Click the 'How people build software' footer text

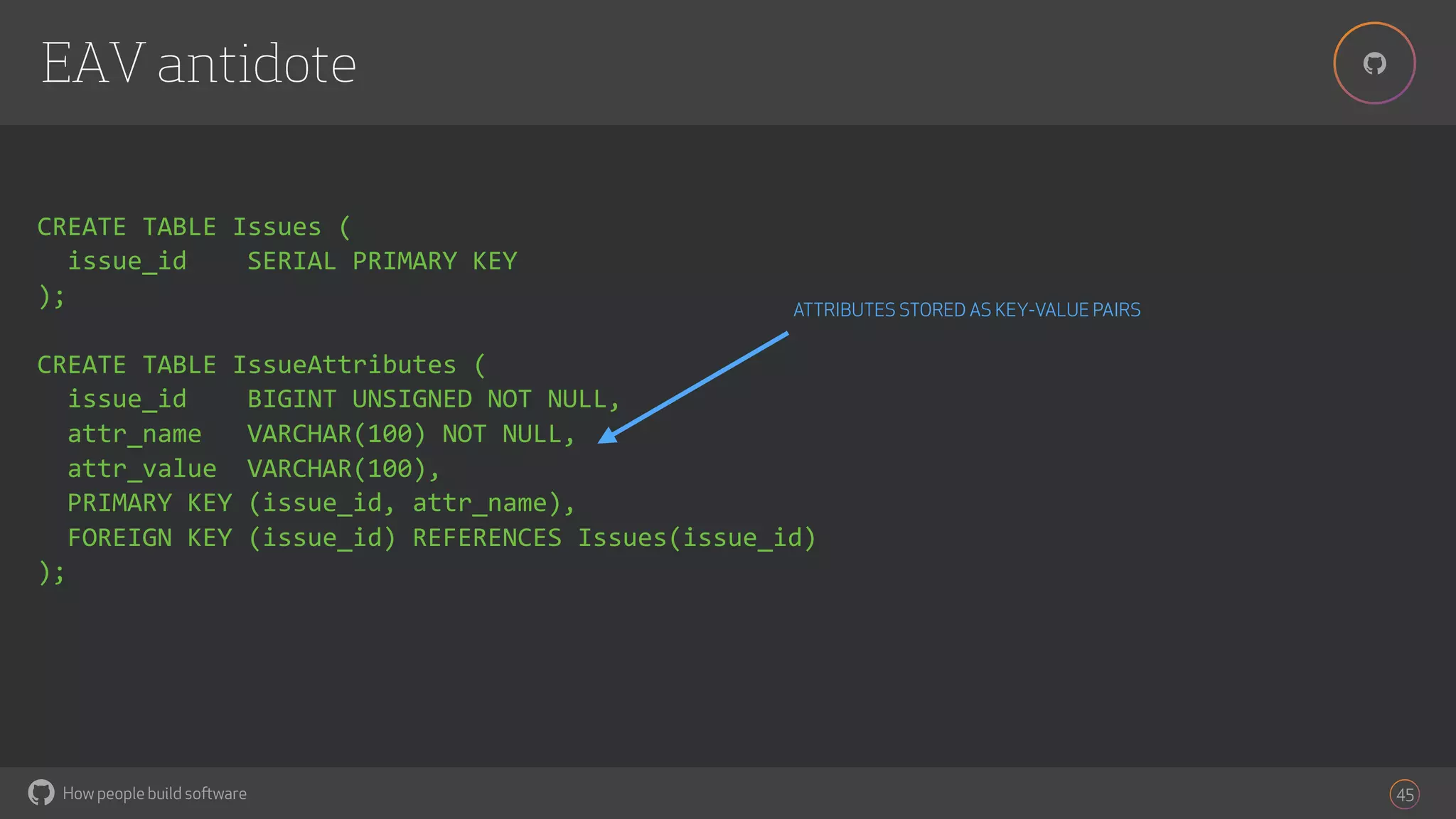tap(154, 793)
